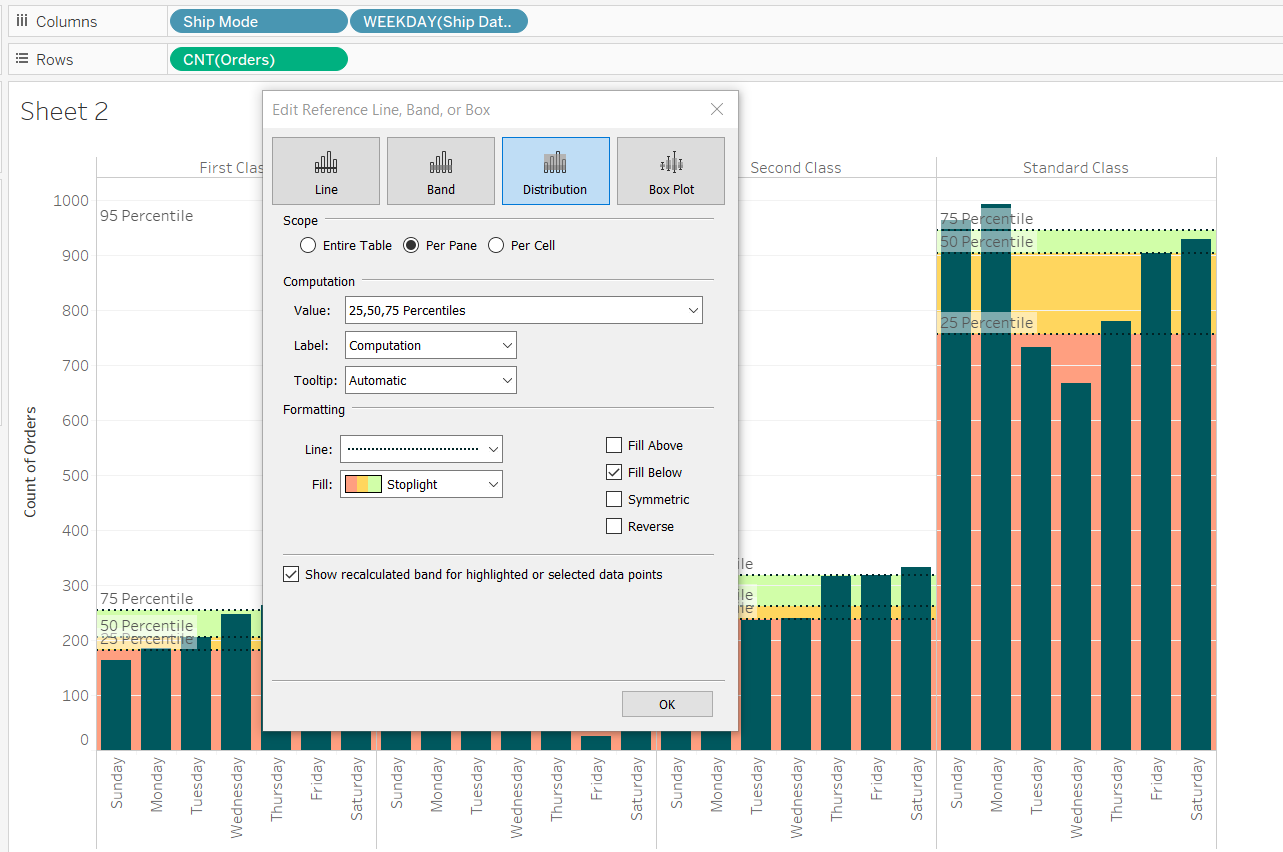The image size is (1283, 852).
Task: Open the Label Computation dropdown
Action: click(x=431, y=345)
